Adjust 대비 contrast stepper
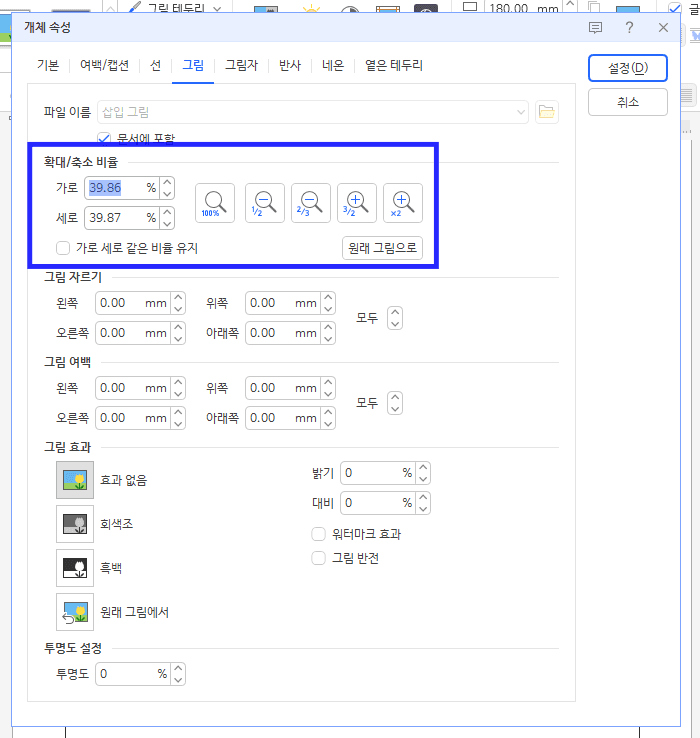Viewport: 700px width, 738px height. click(x=423, y=503)
